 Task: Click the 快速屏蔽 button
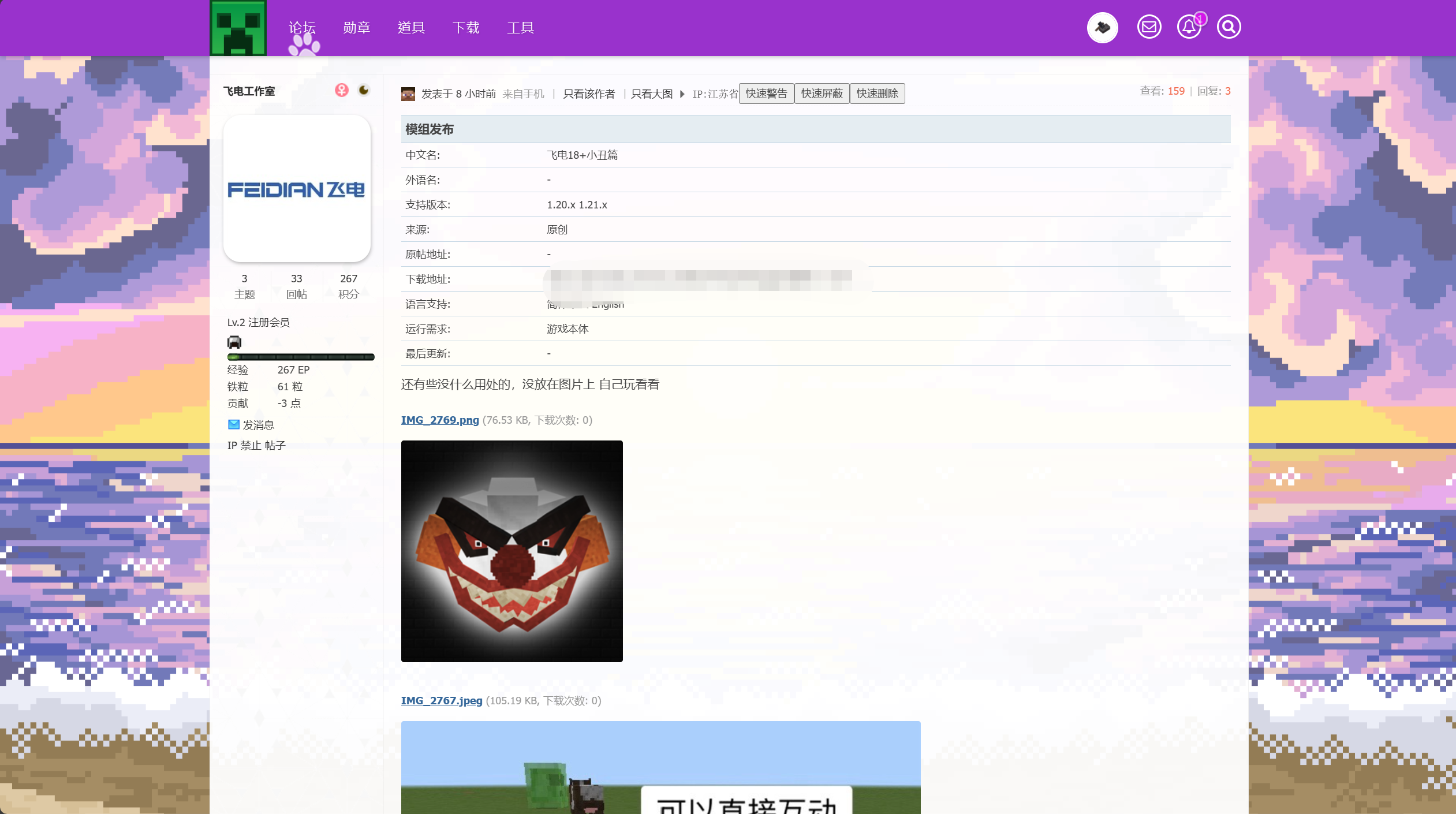click(822, 94)
